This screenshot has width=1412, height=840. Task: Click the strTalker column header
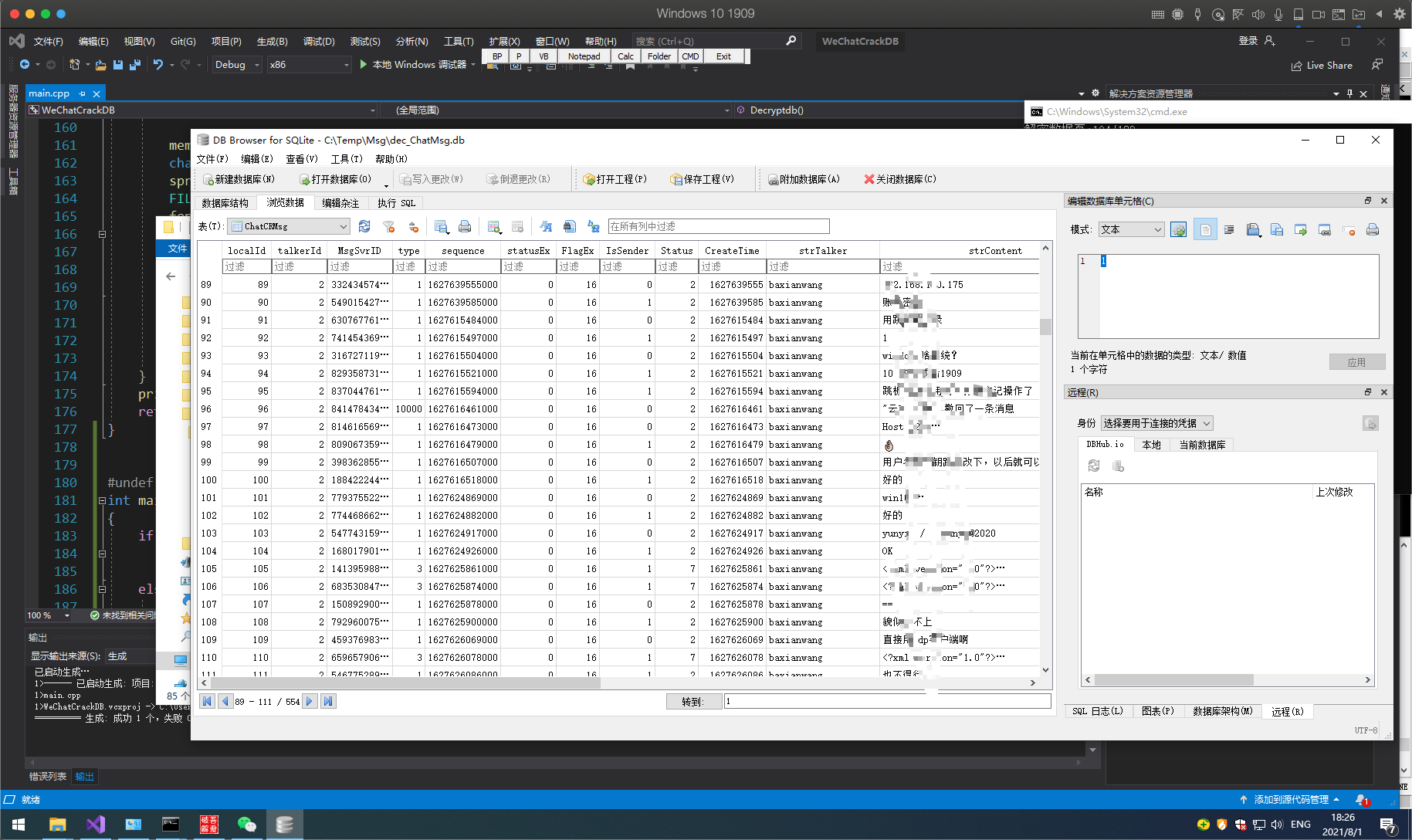coord(823,251)
